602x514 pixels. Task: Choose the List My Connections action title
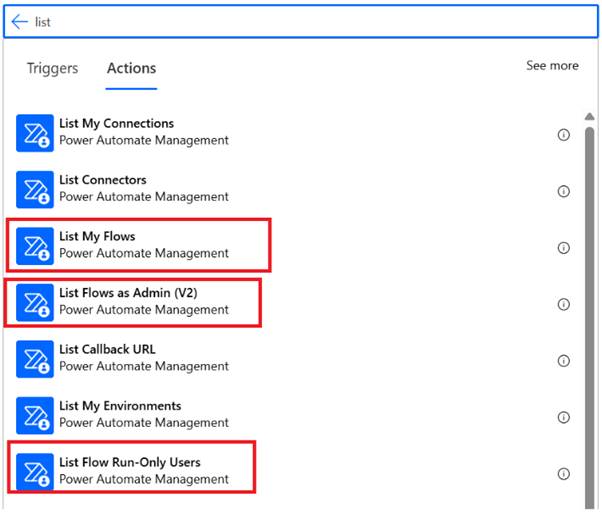pos(116,124)
